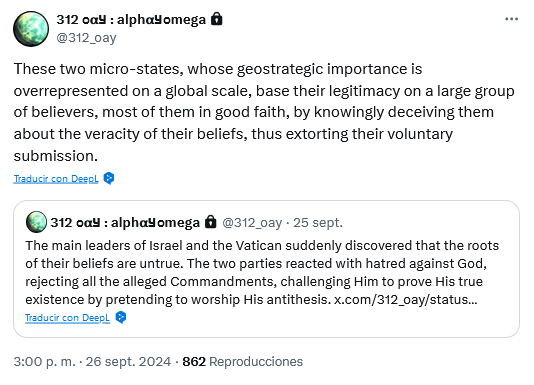Click the padlock icon beside main display name
Viewport: 534px width, 385px height.
coord(217,19)
